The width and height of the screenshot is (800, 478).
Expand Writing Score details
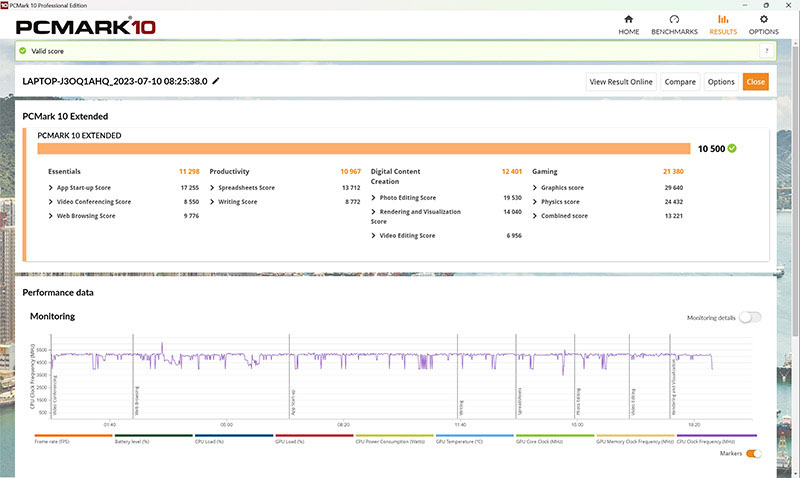212,202
